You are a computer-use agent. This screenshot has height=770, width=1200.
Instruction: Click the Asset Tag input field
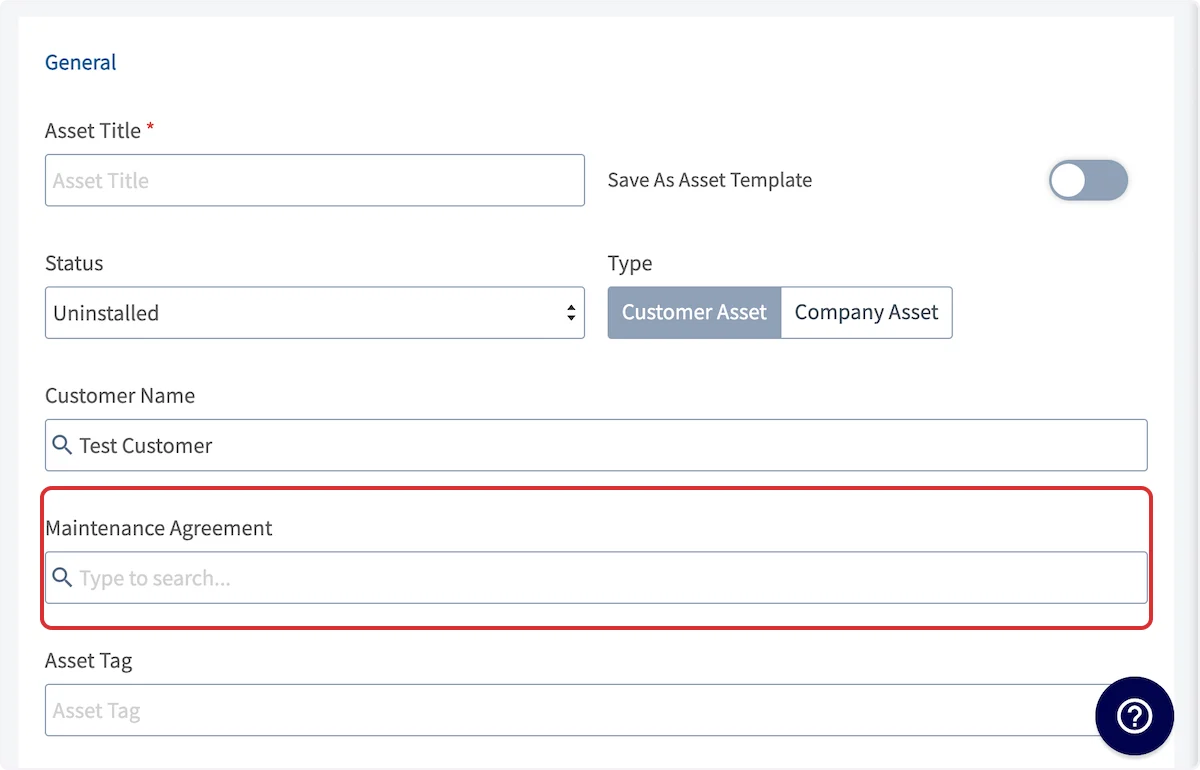pos(596,710)
